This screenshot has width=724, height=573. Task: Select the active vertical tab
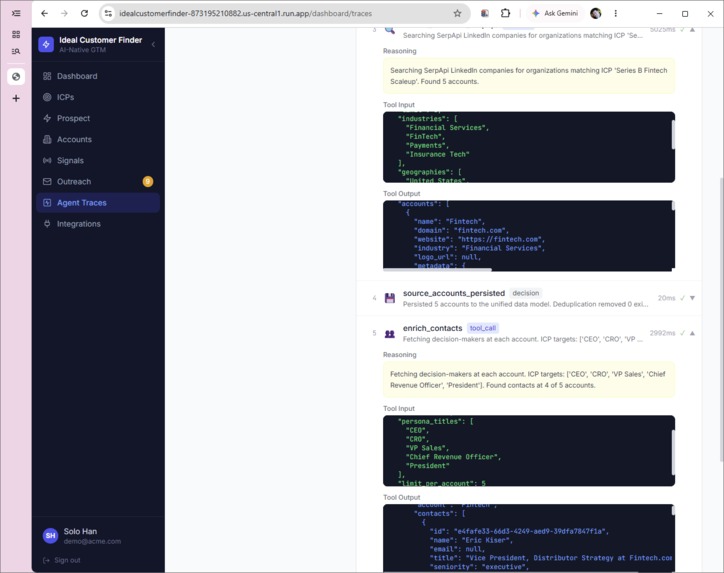pyautogui.click(x=16, y=77)
